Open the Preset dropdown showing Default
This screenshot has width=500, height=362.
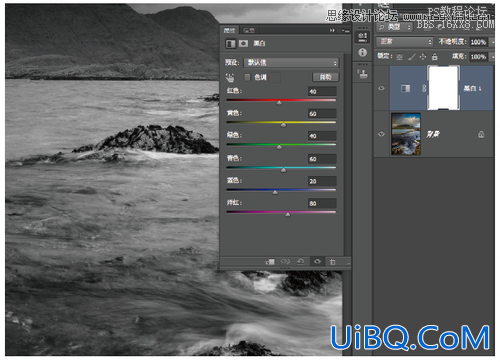pyautogui.click(x=291, y=63)
